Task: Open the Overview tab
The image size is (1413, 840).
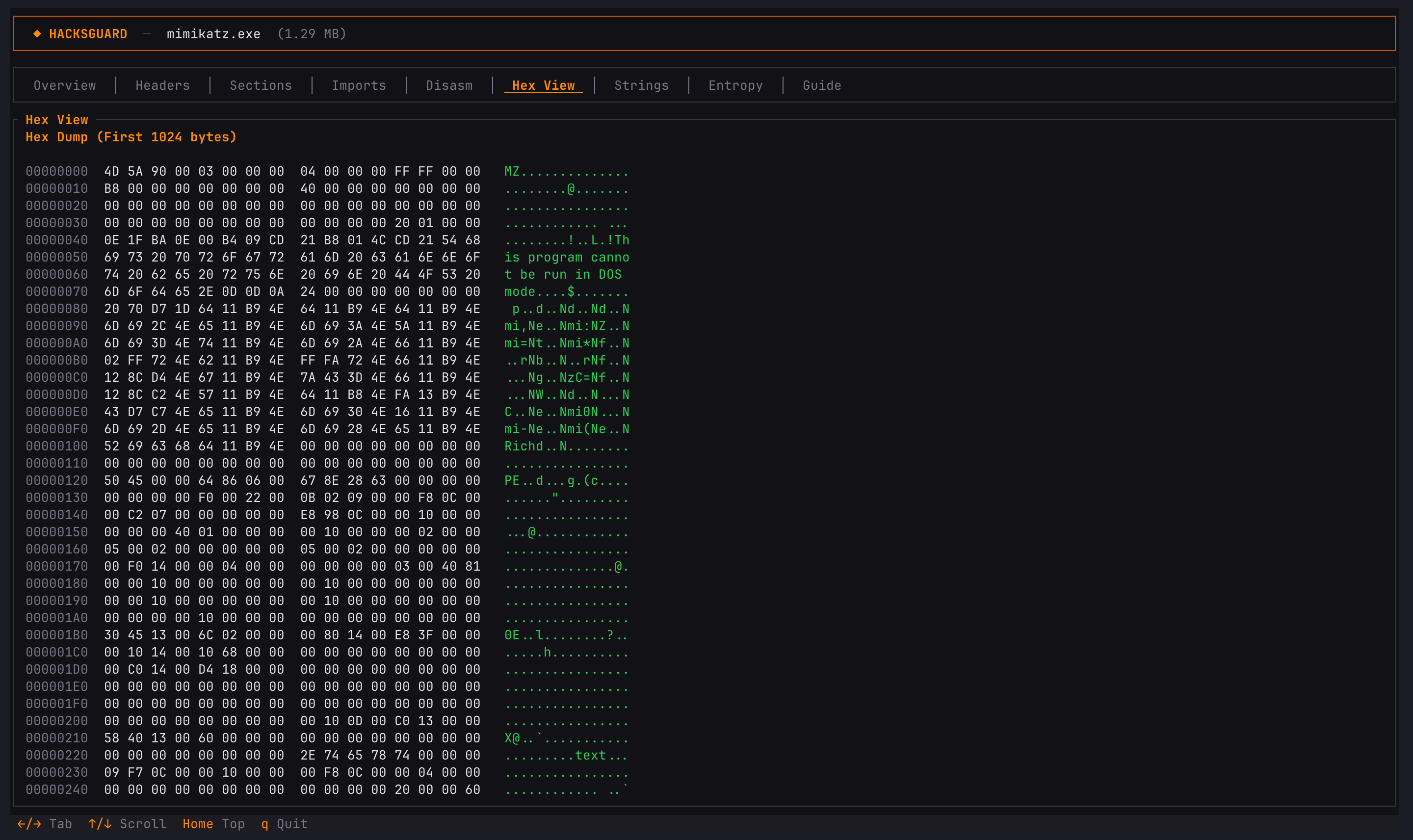Action: point(64,85)
